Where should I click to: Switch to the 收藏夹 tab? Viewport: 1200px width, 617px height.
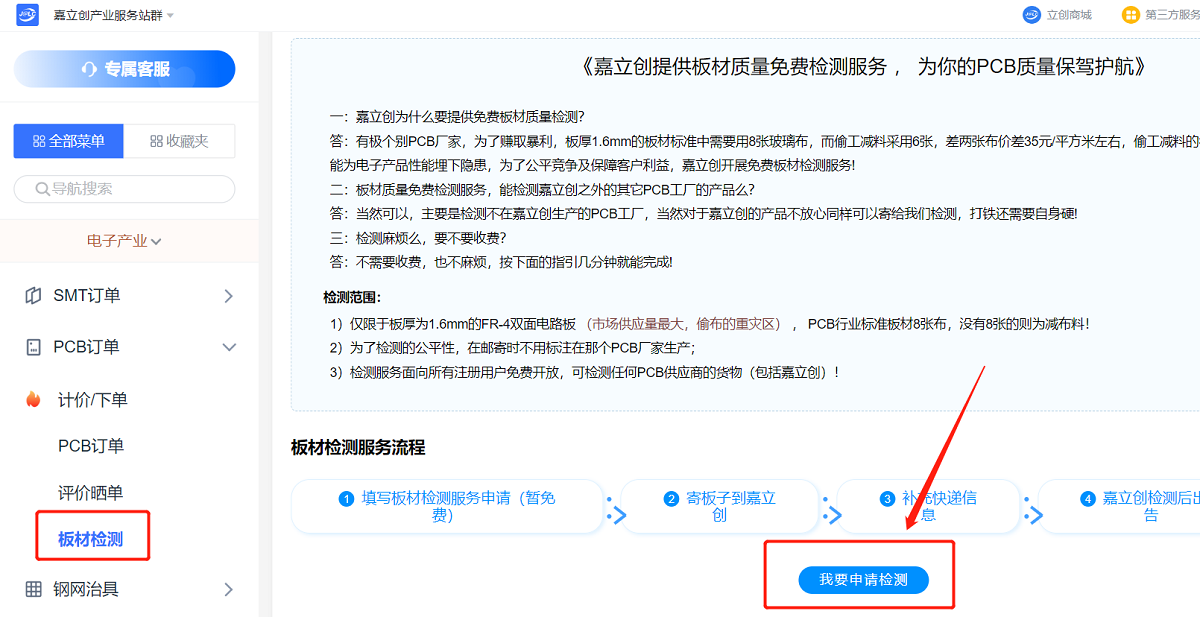coord(179,141)
